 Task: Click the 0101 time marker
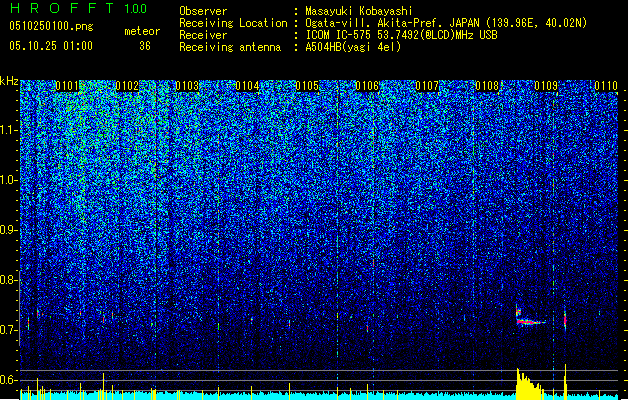click(67, 86)
